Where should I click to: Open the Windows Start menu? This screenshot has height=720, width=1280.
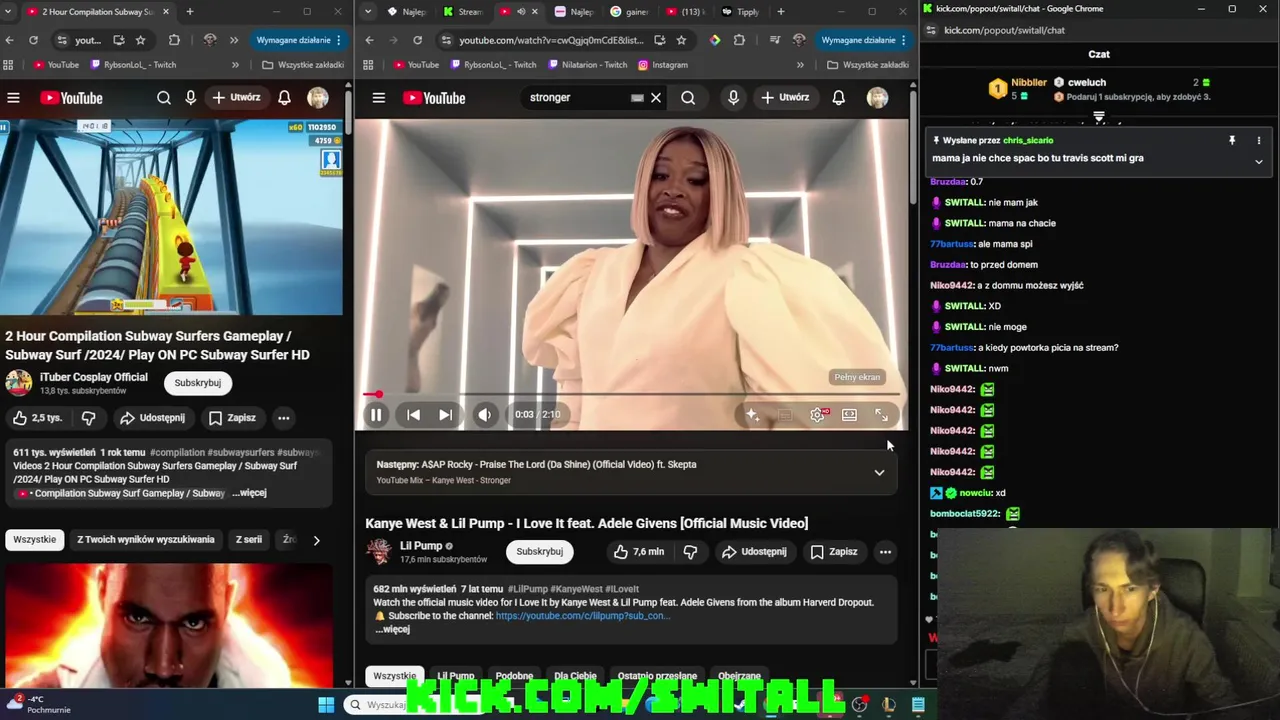click(326, 705)
